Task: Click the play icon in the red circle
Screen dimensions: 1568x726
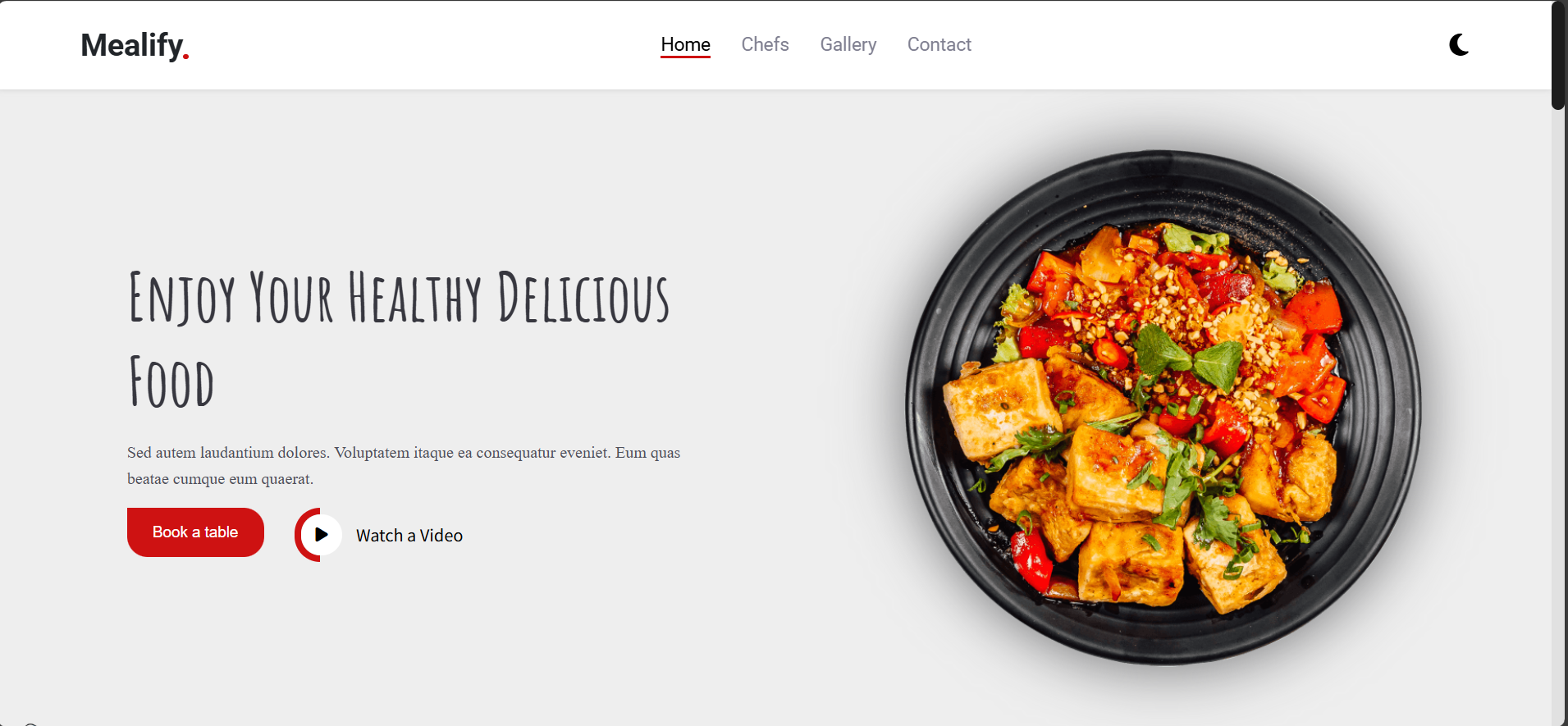Action: pyautogui.click(x=322, y=535)
